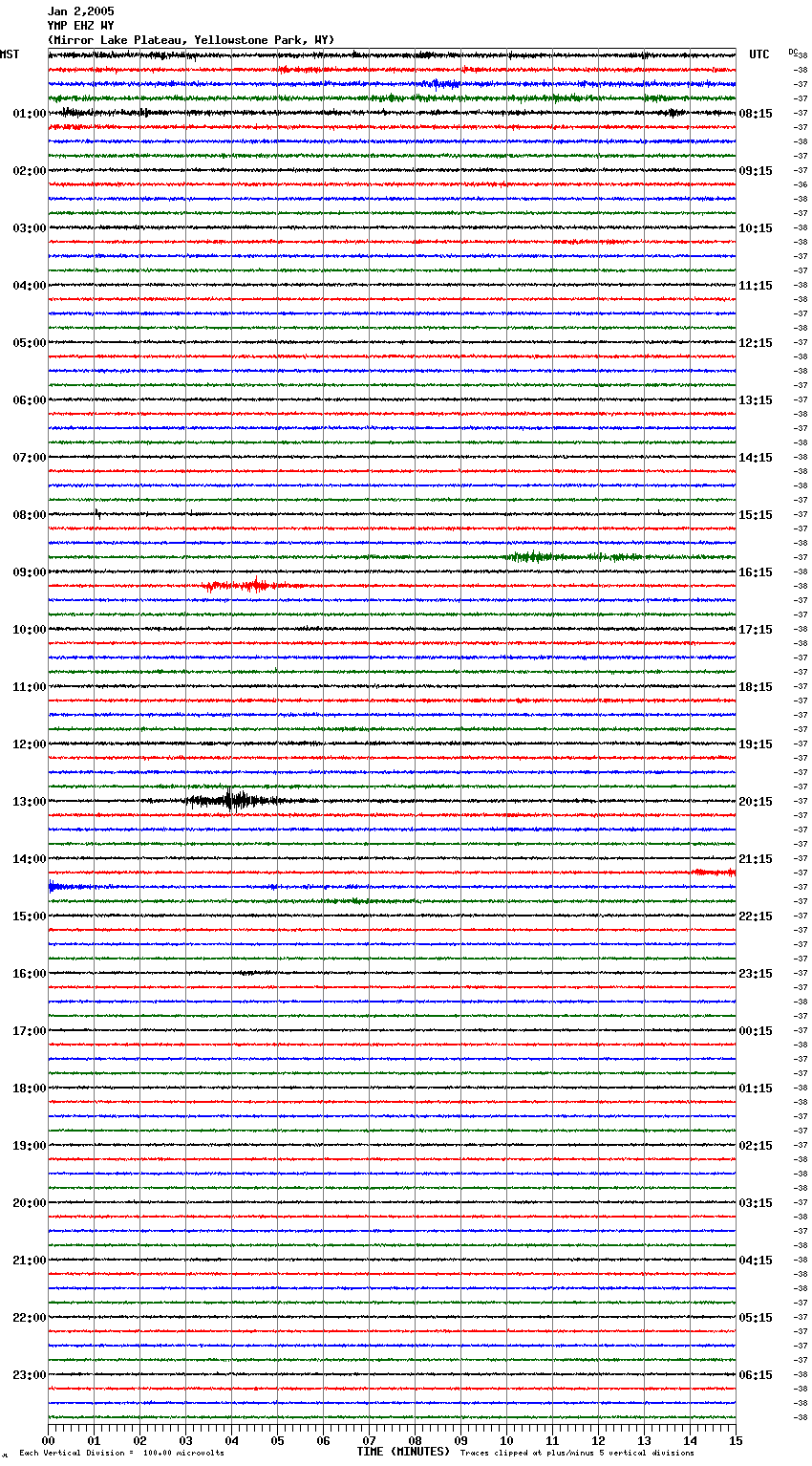Image resolution: width=812 pixels, height=1466 pixels.
Task: Click the 07:00 MST time label
Action: coord(30,458)
